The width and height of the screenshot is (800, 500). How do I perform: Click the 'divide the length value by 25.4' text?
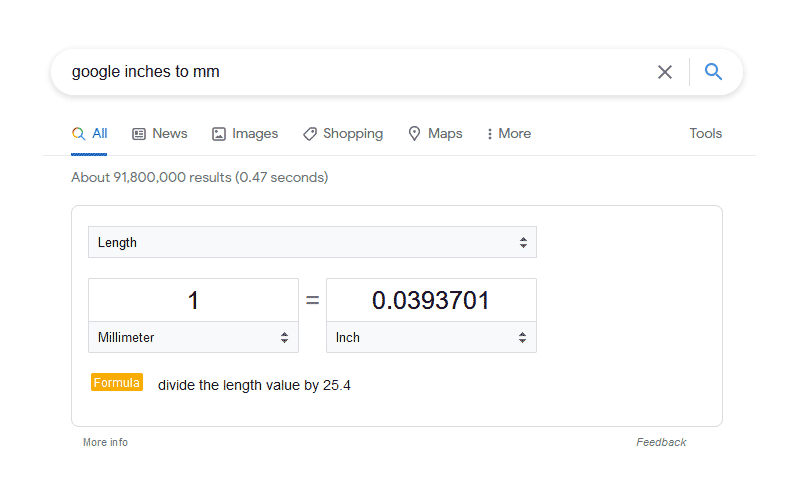254,385
